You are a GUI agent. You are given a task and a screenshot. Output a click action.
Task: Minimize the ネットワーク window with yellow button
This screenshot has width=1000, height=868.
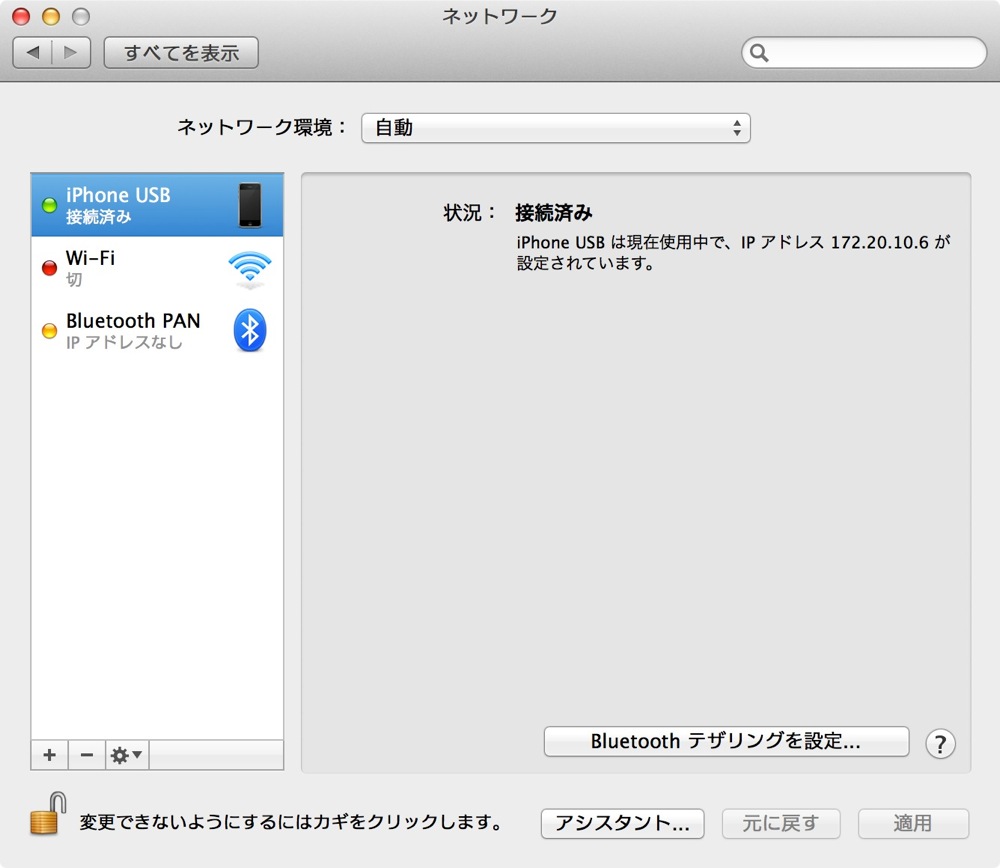(51, 16)
